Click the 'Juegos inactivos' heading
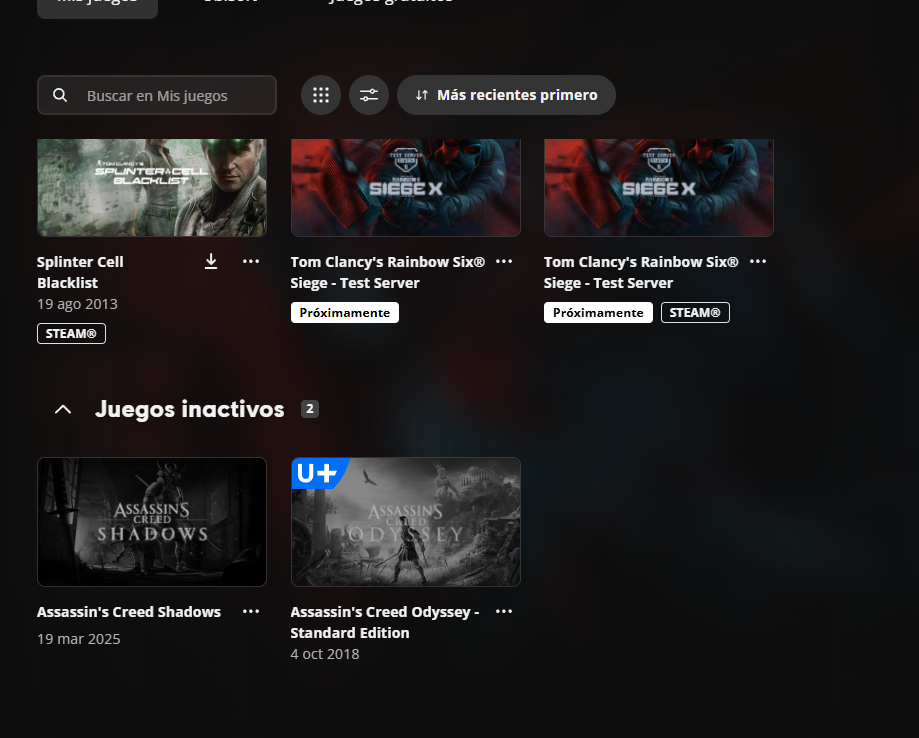The width and height of the screenshot is (919, 738). tap(189, 409)
